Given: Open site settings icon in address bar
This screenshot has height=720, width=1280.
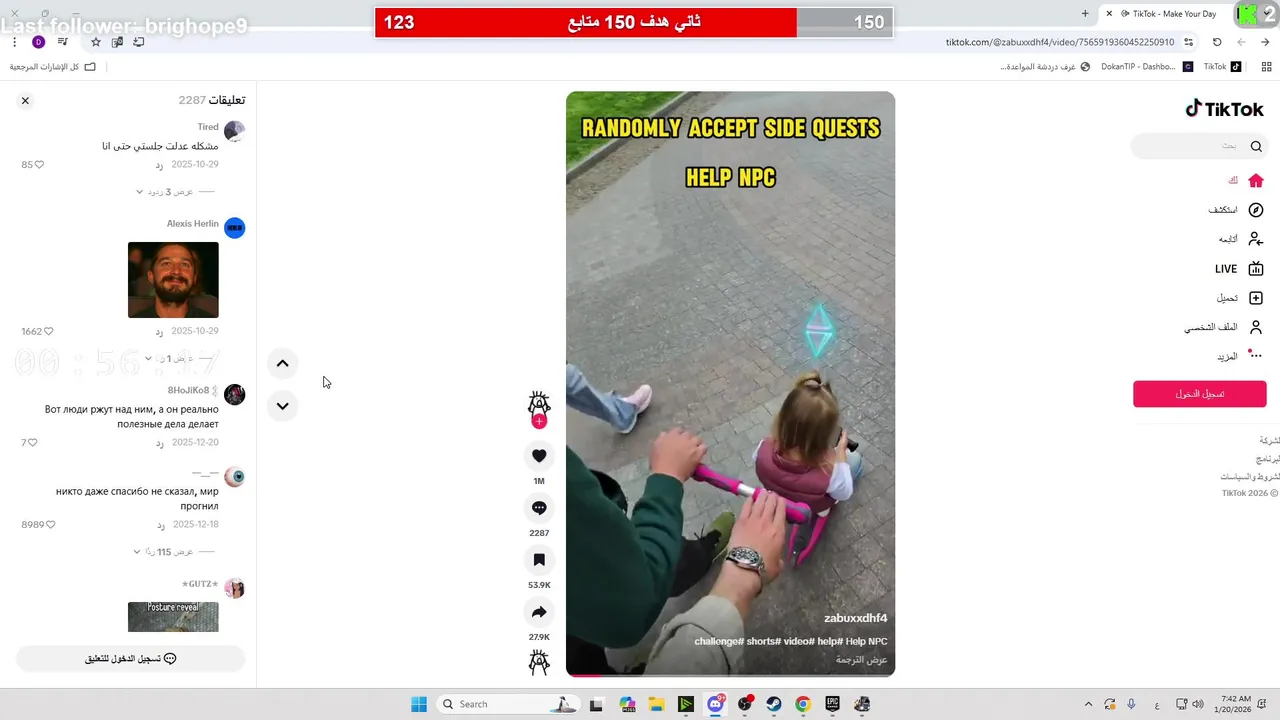Looking at the screenshot, I should [x=1189, y=42].
